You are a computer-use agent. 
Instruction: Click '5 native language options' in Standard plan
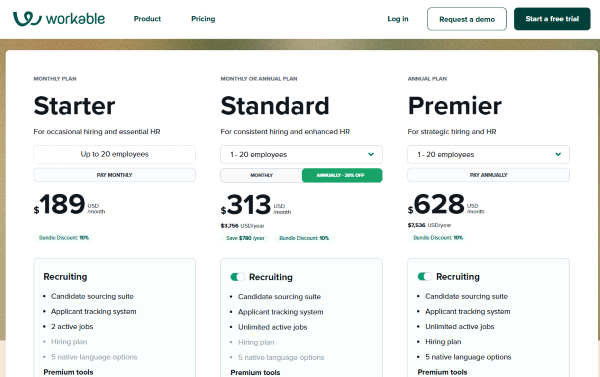(281, 357)
